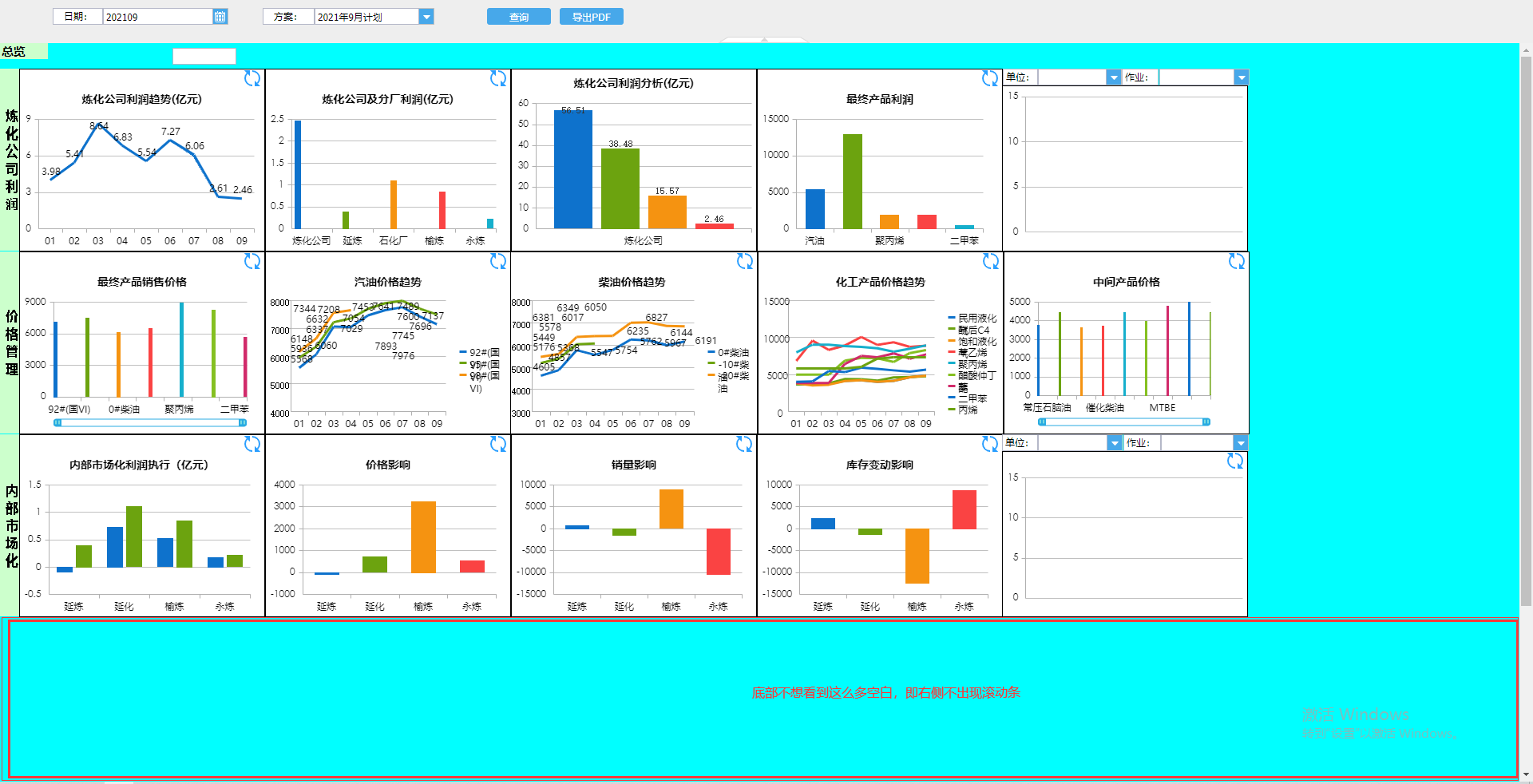The image size is (1533, 784).
Task: Click the 6827 diesel price label
Action: 656,318
